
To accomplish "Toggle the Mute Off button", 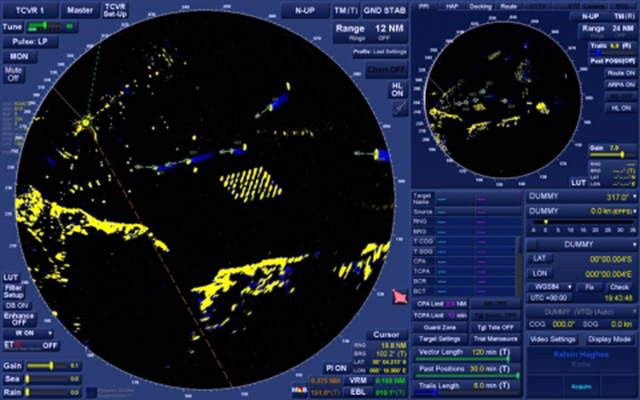I will point(14,101).
